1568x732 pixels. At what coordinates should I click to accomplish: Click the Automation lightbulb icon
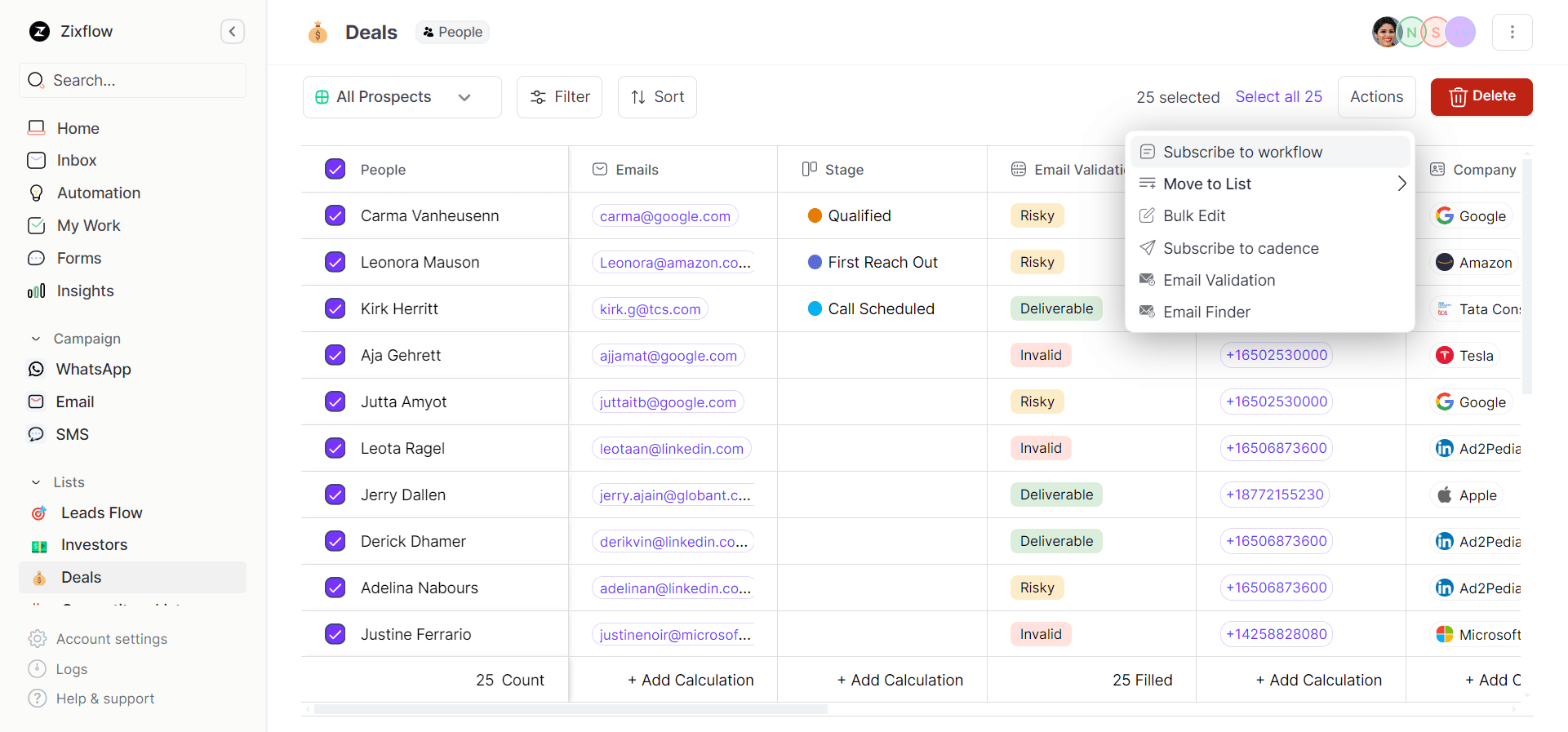[36, 193]
